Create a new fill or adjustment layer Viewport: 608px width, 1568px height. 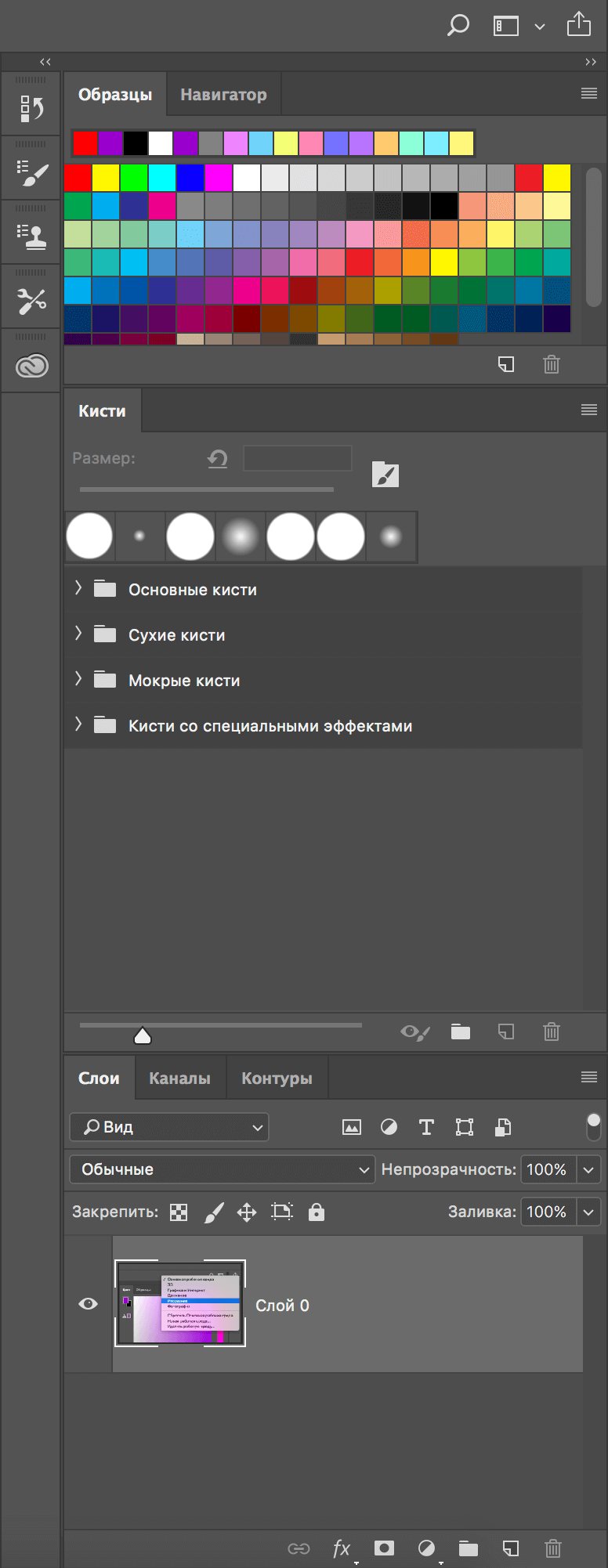point(426,1548)
